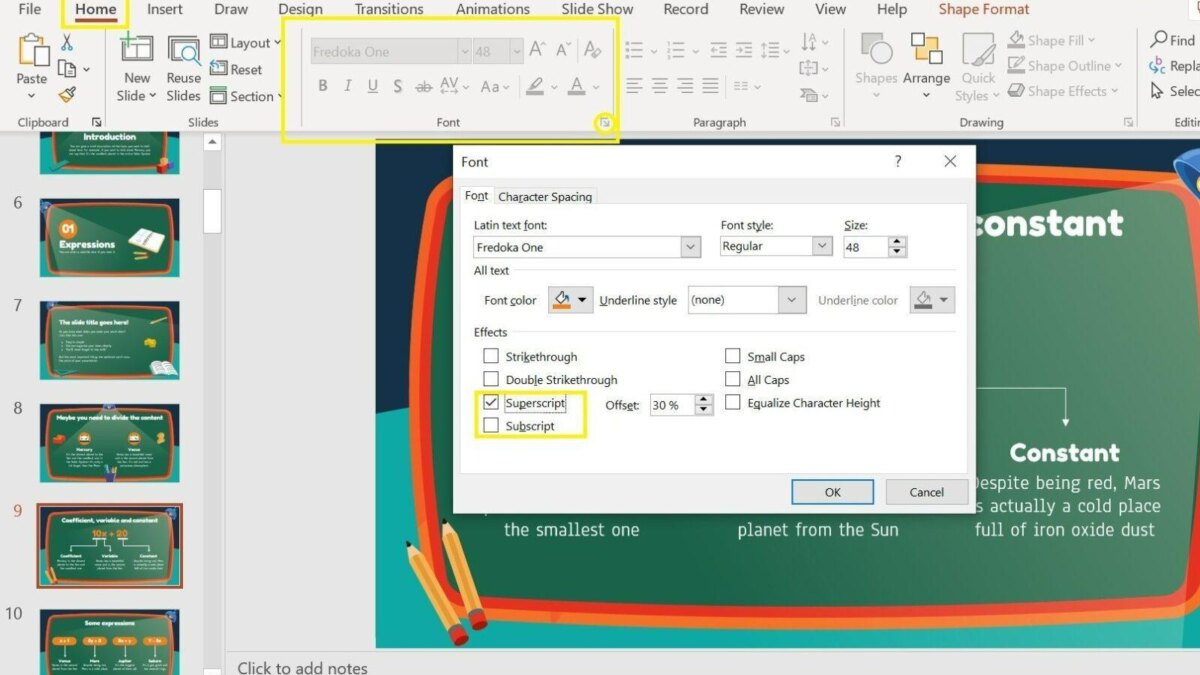Image resolution: width=1200 pixels, height=675 pixels.
Task: Switch to Character Spacing tab
Action: (x=545, y=196)
